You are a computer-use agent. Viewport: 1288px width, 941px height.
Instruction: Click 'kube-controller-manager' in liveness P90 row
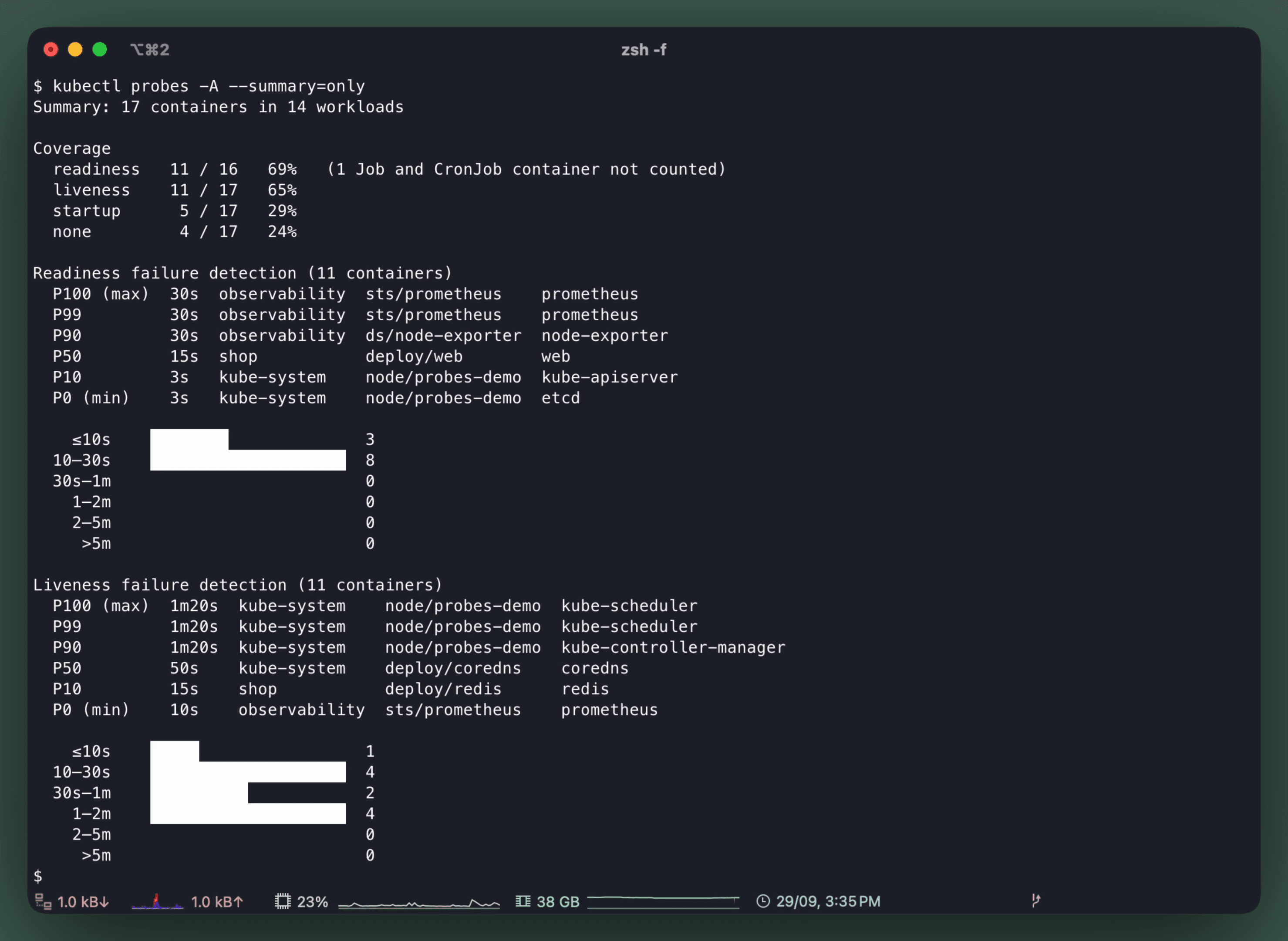[x=673, y=648]
